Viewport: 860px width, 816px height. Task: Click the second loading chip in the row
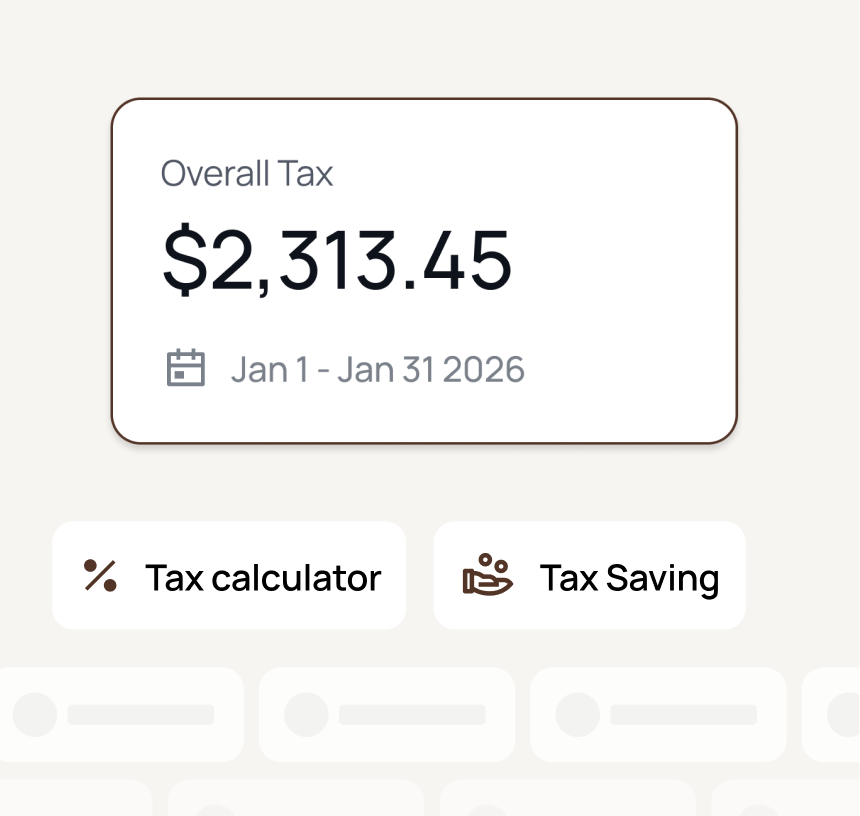[387, 714]
